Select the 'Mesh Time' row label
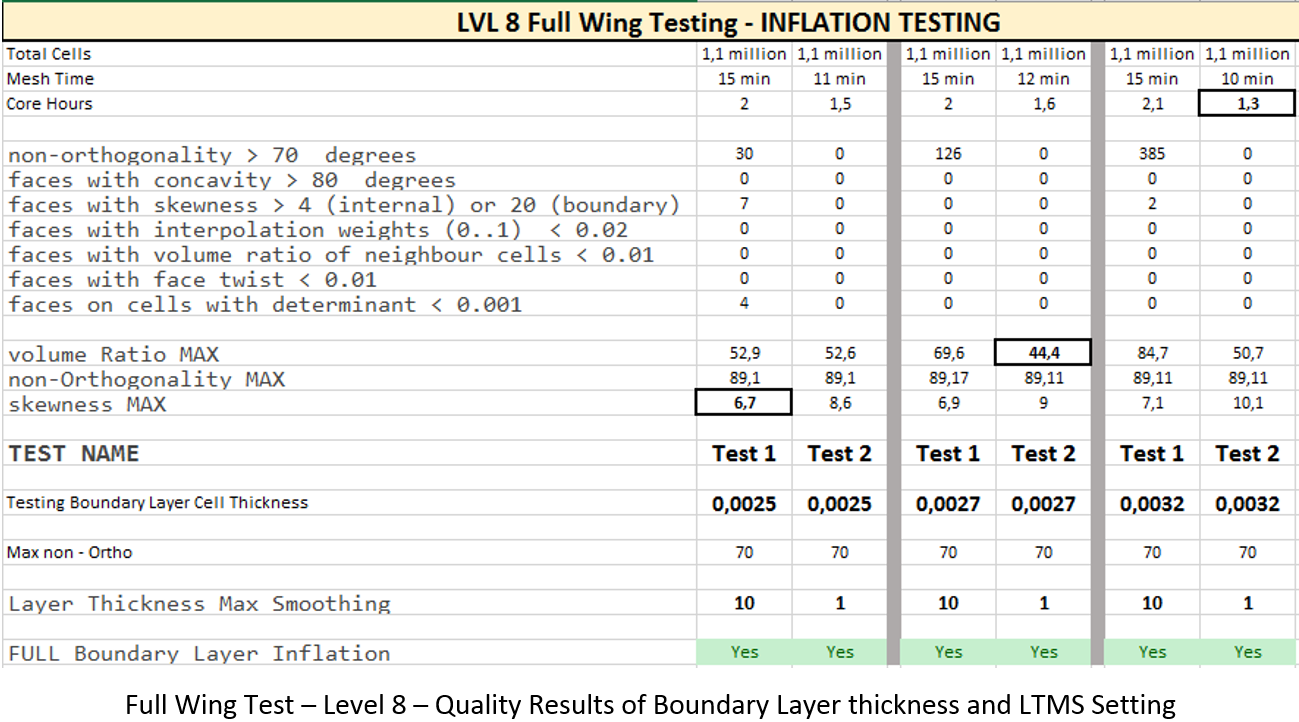 [48, 79]
